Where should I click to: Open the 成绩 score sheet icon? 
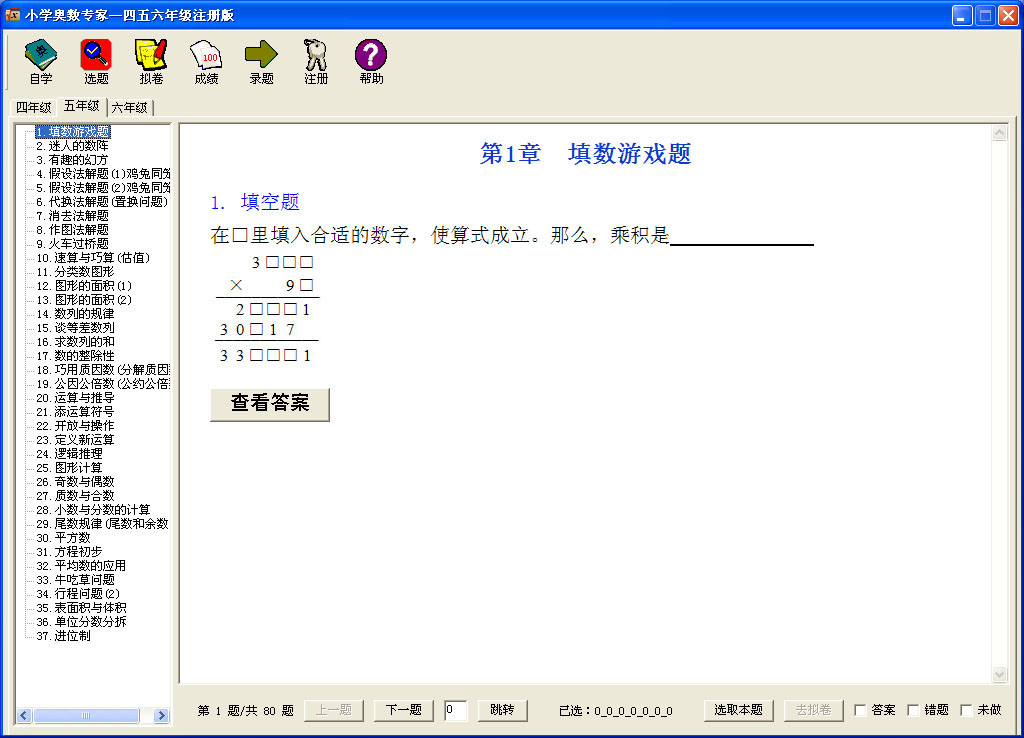click(x=206, y=55)
